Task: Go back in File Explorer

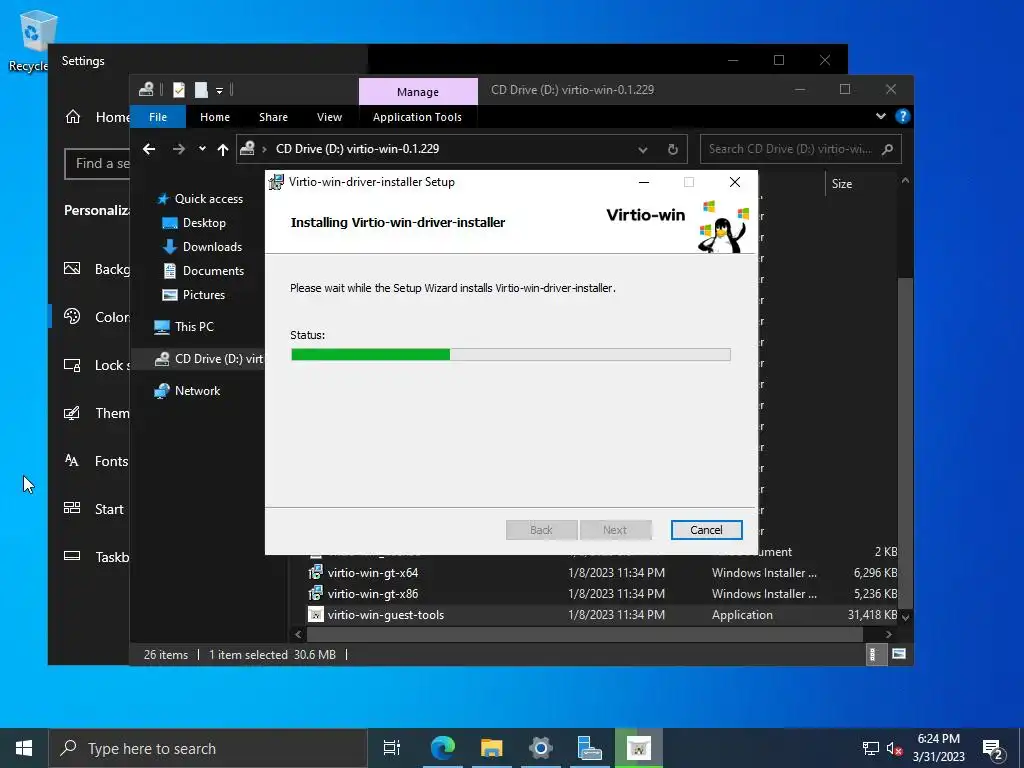Action: pyautogui.click(x=149, y=149)
